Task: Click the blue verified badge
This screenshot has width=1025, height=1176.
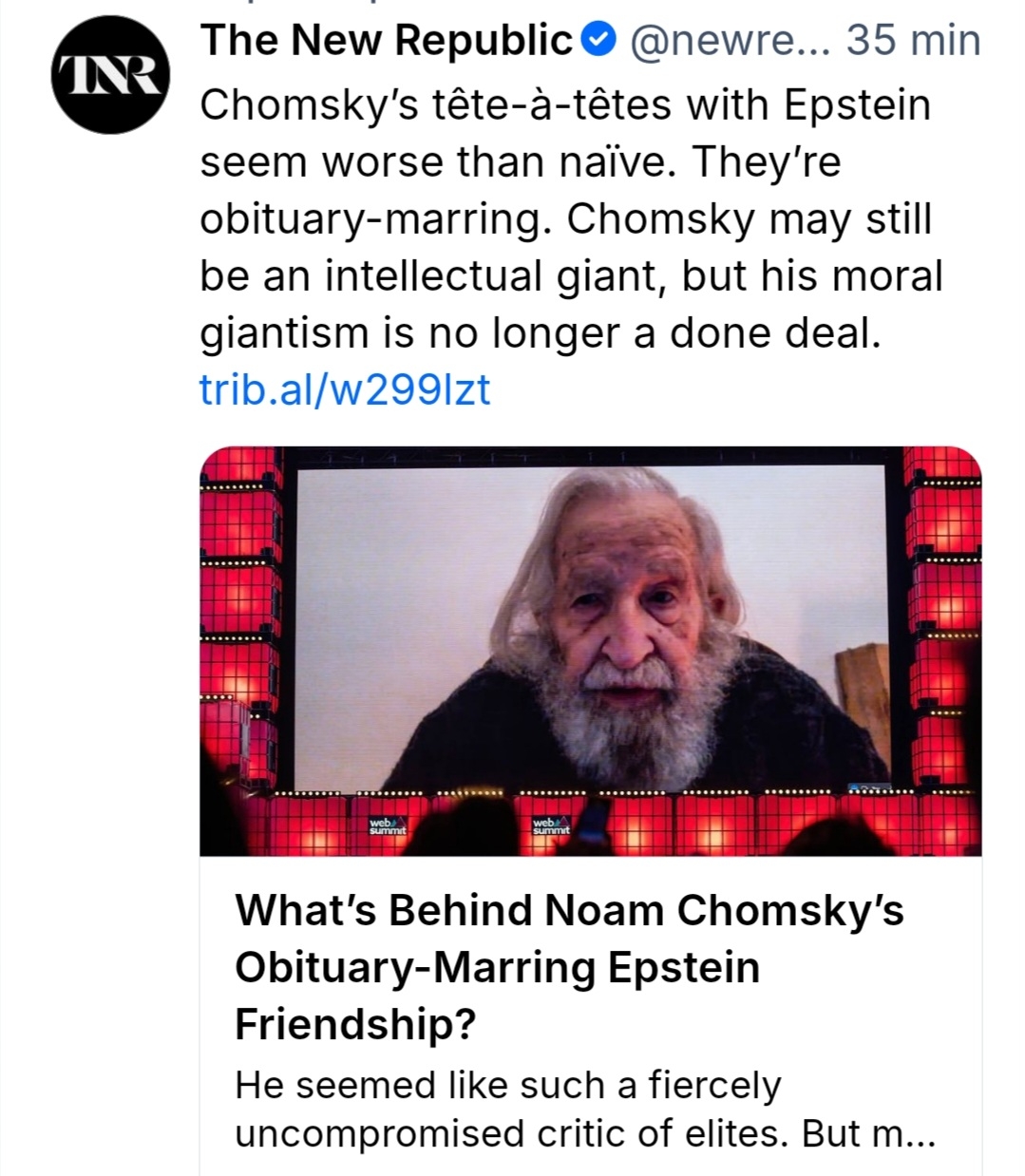Action: pos(597,40)
